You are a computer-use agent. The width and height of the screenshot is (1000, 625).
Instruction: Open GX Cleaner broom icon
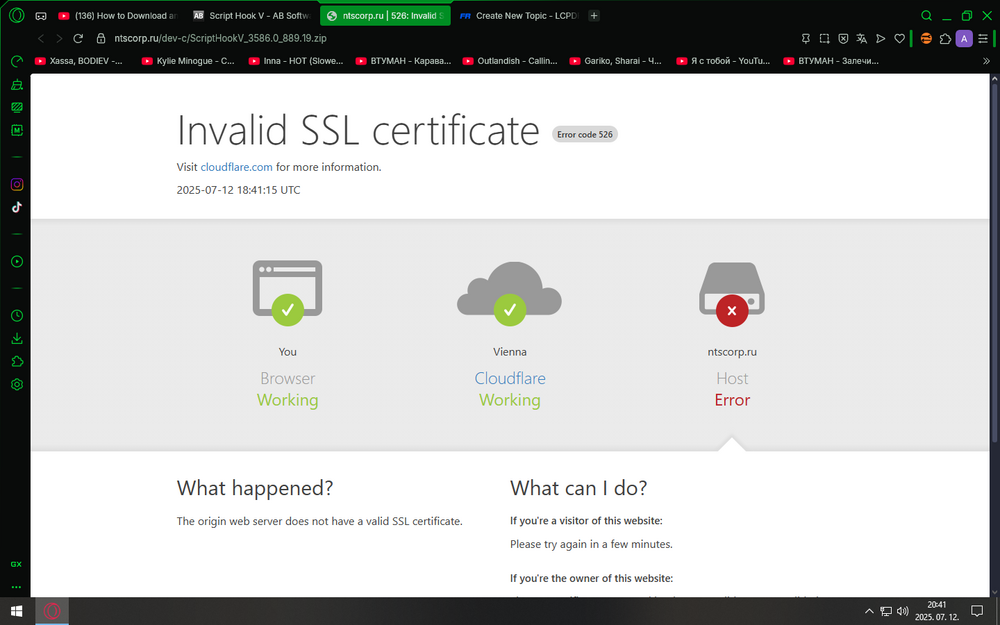point(17,84)
